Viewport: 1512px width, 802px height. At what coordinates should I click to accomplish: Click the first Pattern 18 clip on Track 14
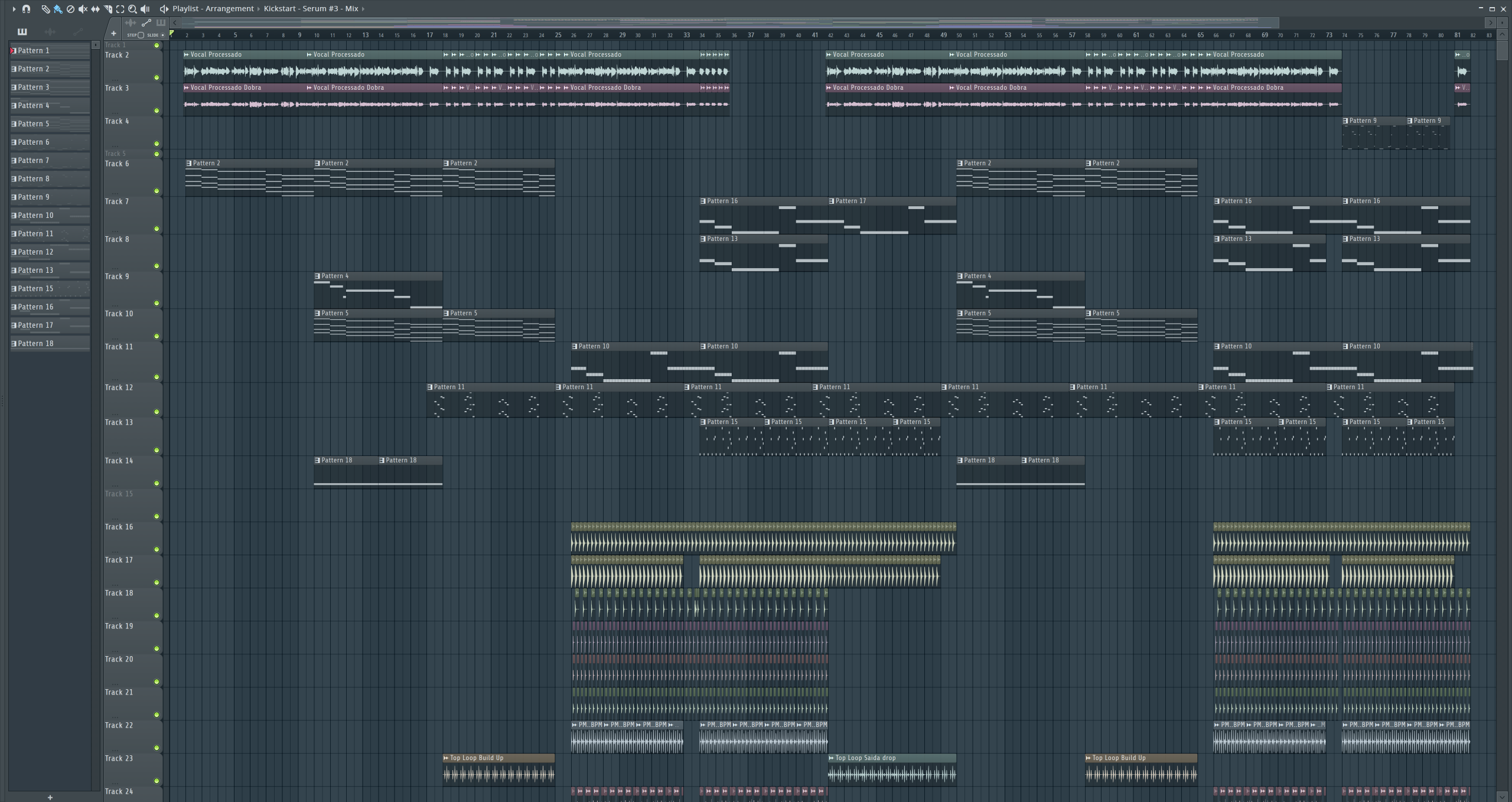pos(346,471)
